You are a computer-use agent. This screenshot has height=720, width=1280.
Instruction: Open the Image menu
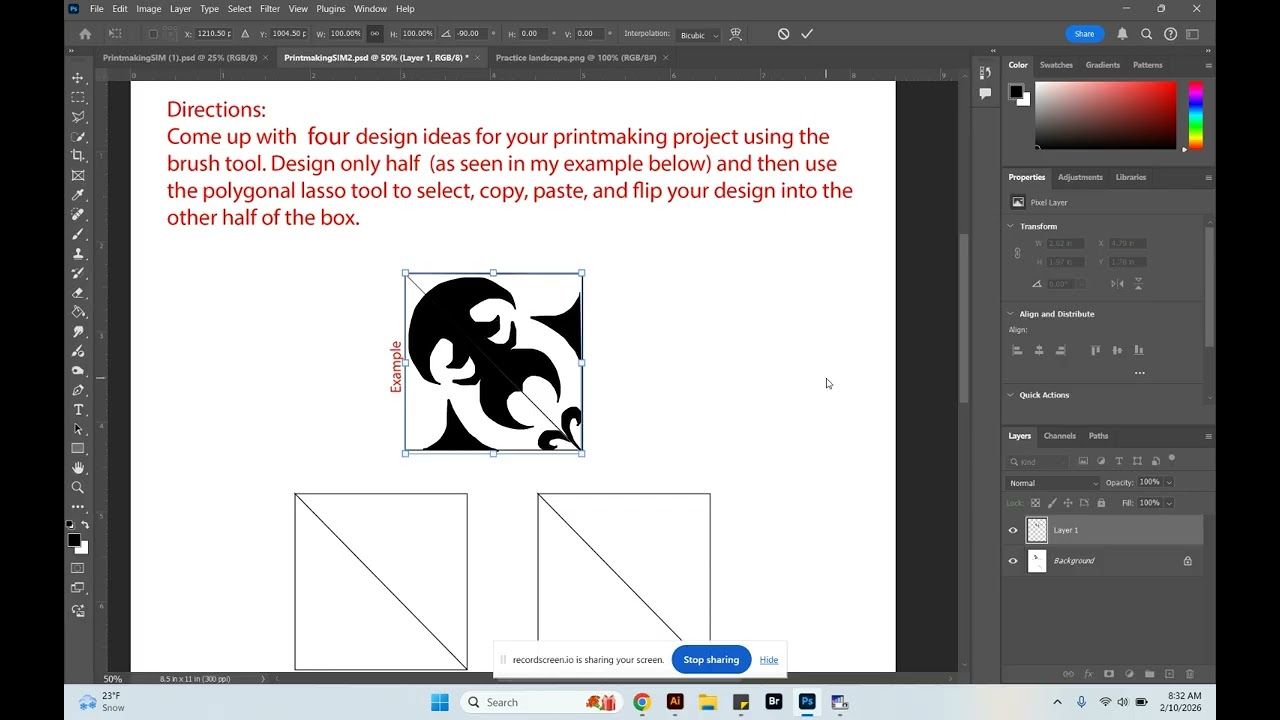click(149, 9)
